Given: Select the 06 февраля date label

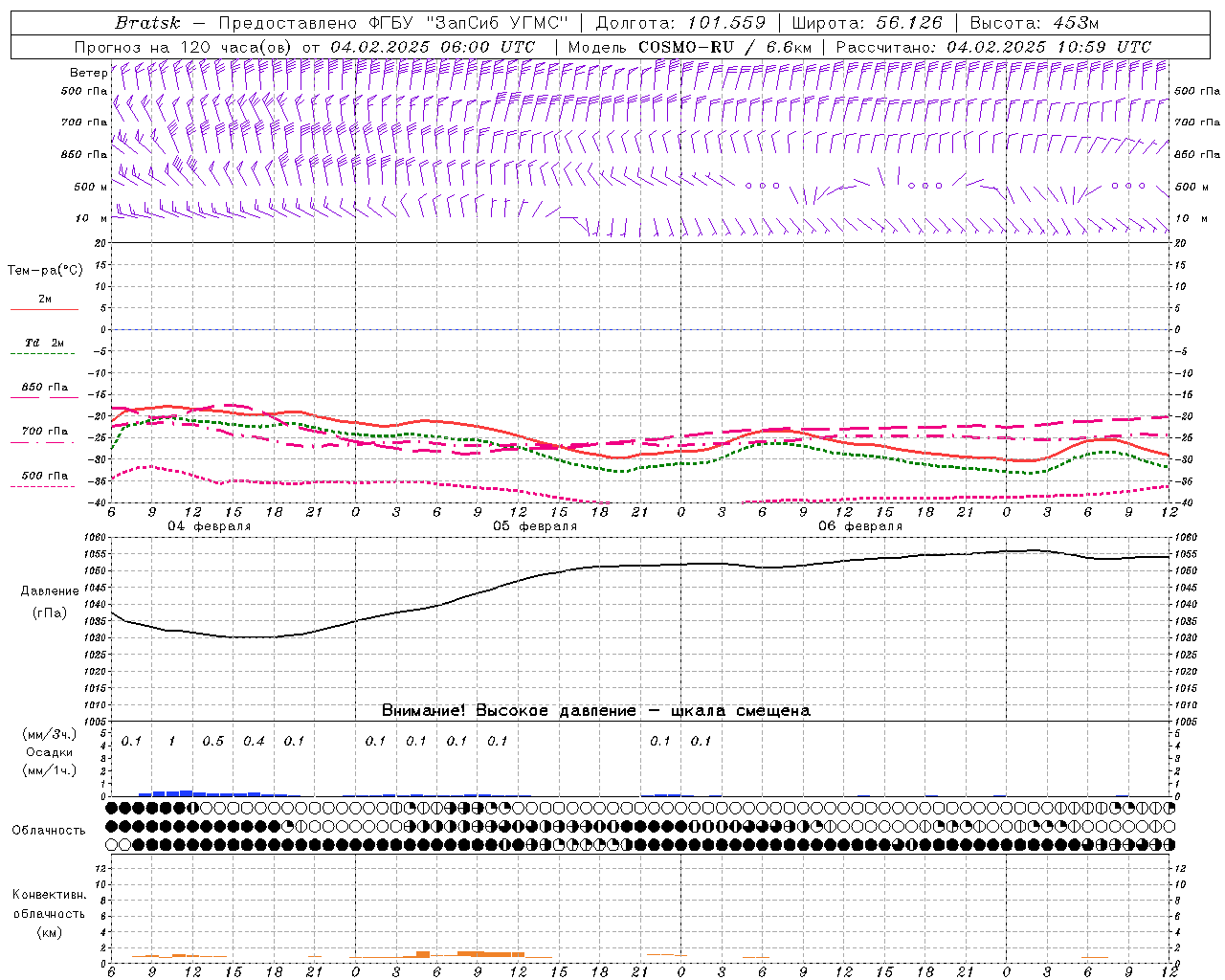Looking at the screenshot, I should point(860,526).
